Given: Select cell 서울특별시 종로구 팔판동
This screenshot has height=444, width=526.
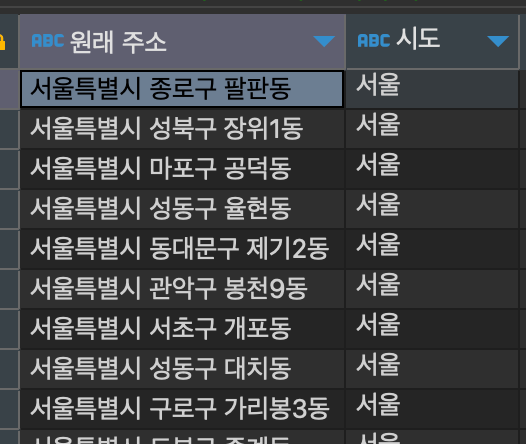Looking at the screenshot, I should pyautogui.click(x=182, y=89).
